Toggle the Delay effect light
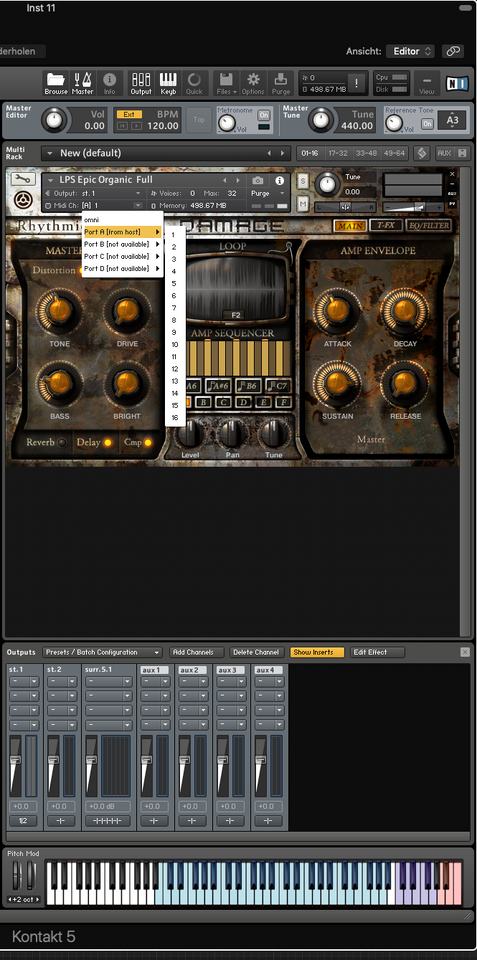 108,442
